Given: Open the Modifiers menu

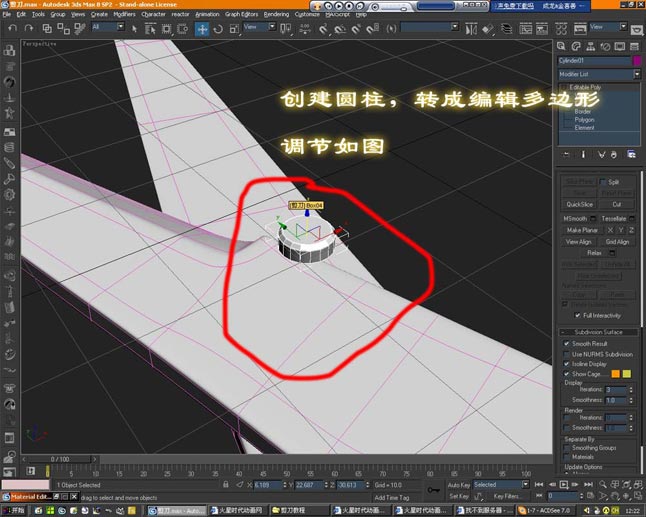Looking at the screenshot, I should 124,14.
